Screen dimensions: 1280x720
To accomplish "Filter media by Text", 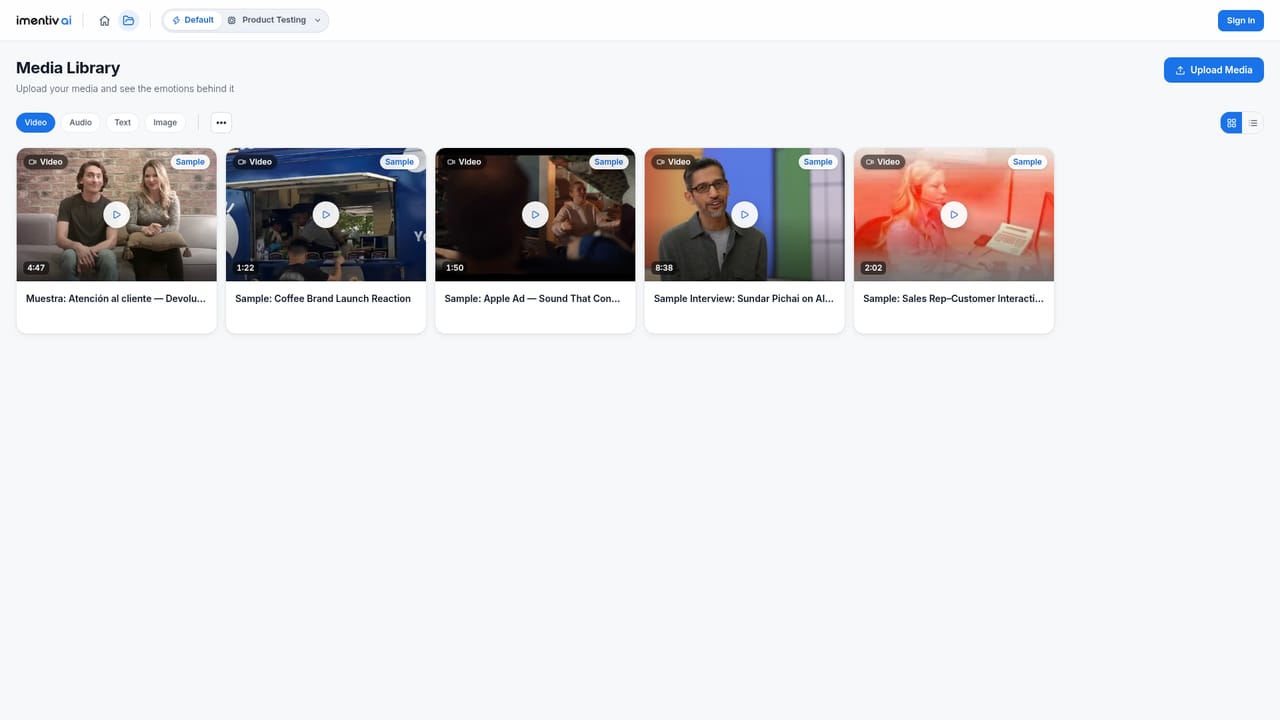I will click(123, 123).
